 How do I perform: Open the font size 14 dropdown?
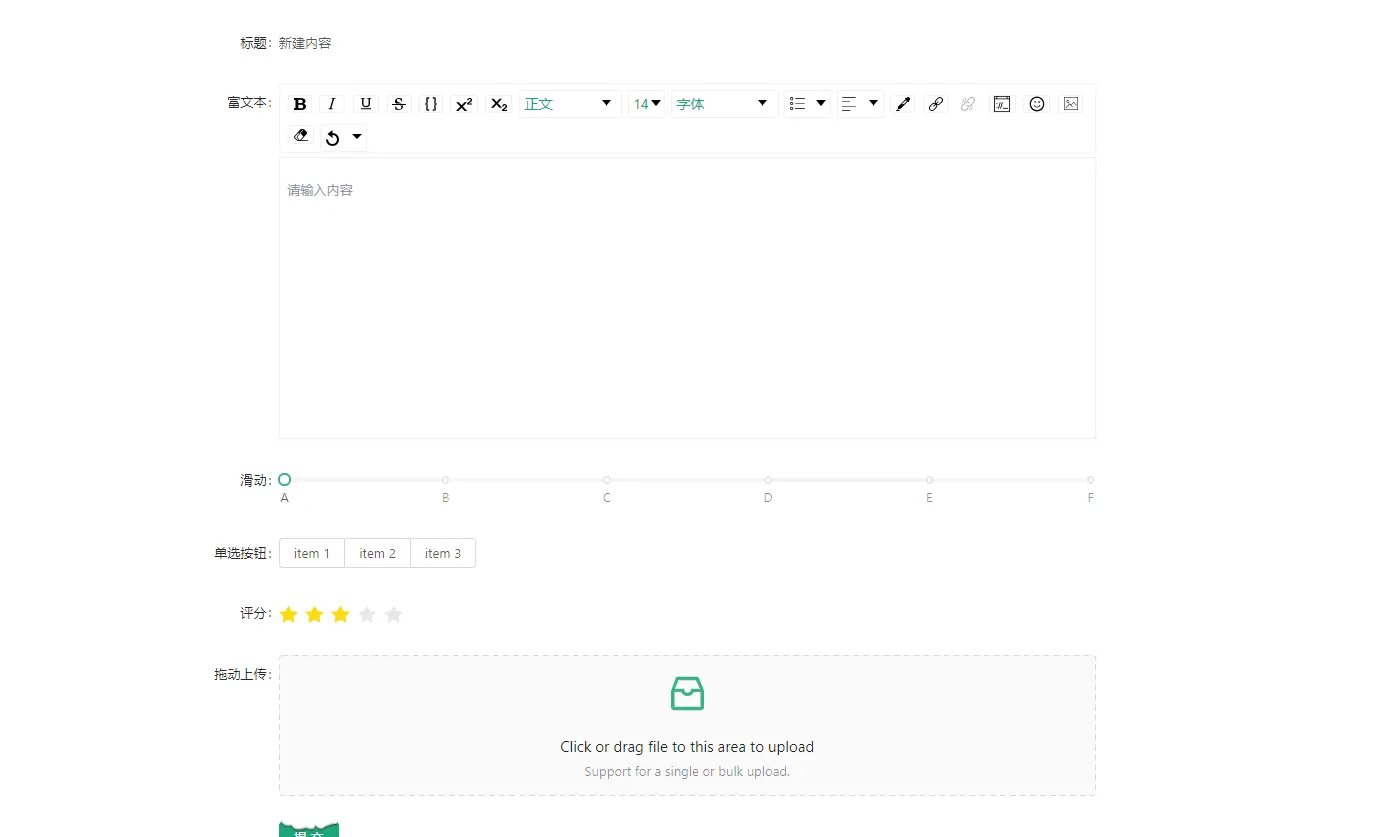click(646, 104)
